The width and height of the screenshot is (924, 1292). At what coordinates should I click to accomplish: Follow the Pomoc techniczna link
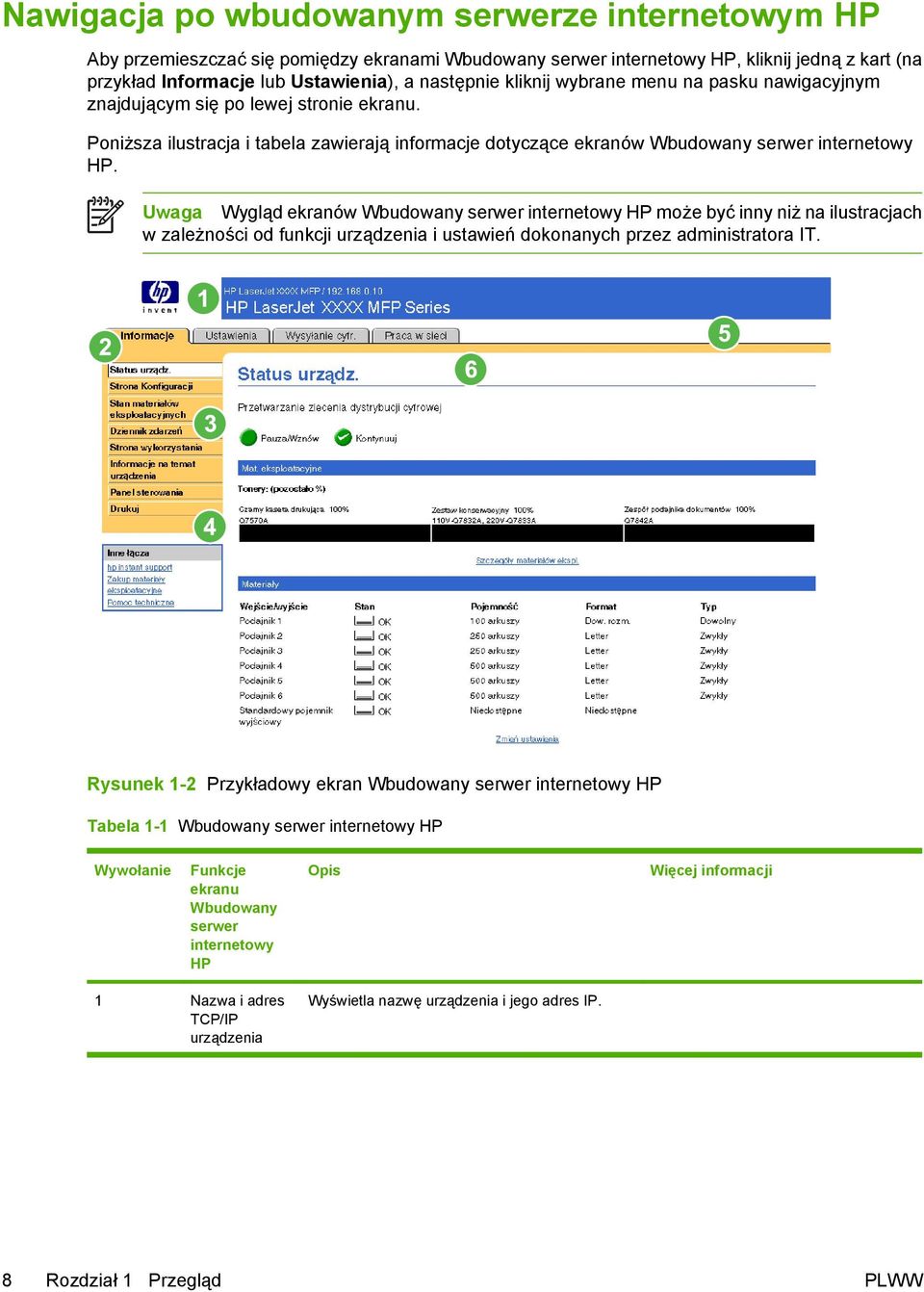(x=141, y=603)
